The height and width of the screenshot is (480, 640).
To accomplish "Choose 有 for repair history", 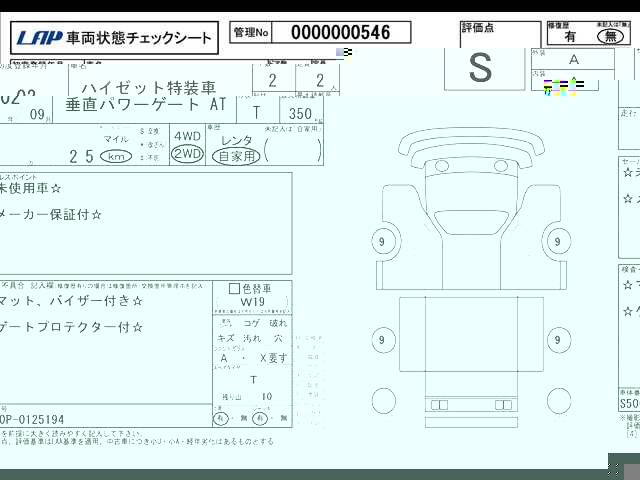I will (570, 36).
